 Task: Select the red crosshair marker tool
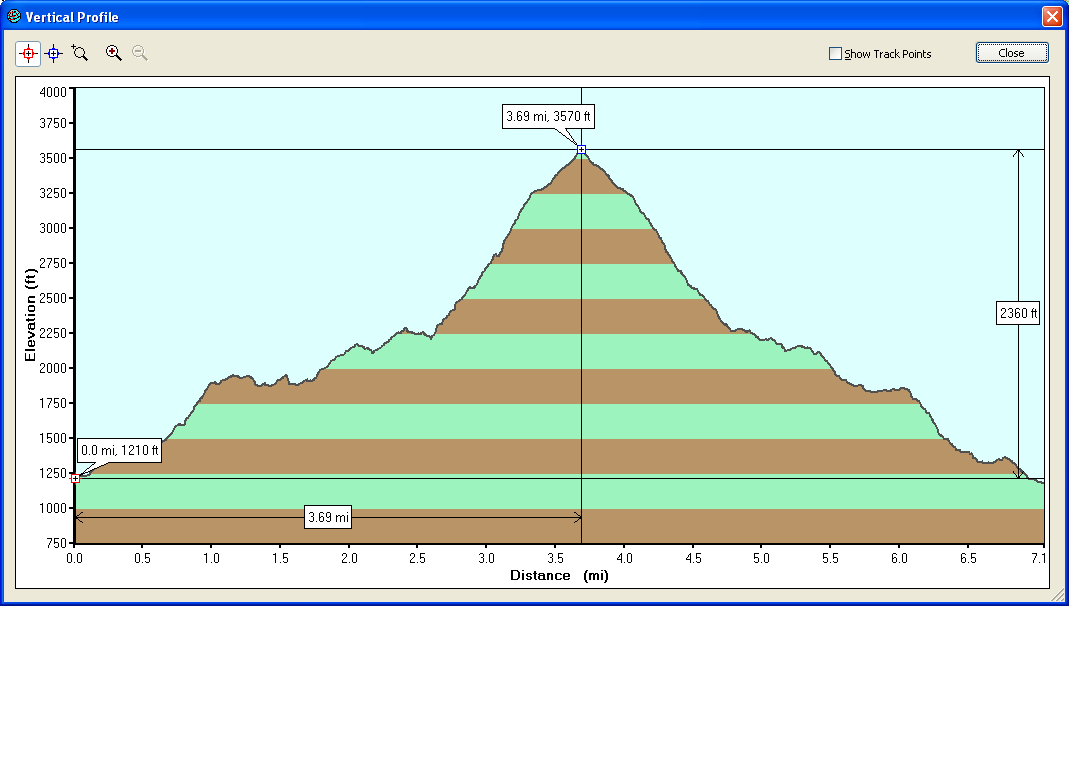point(28,53)
